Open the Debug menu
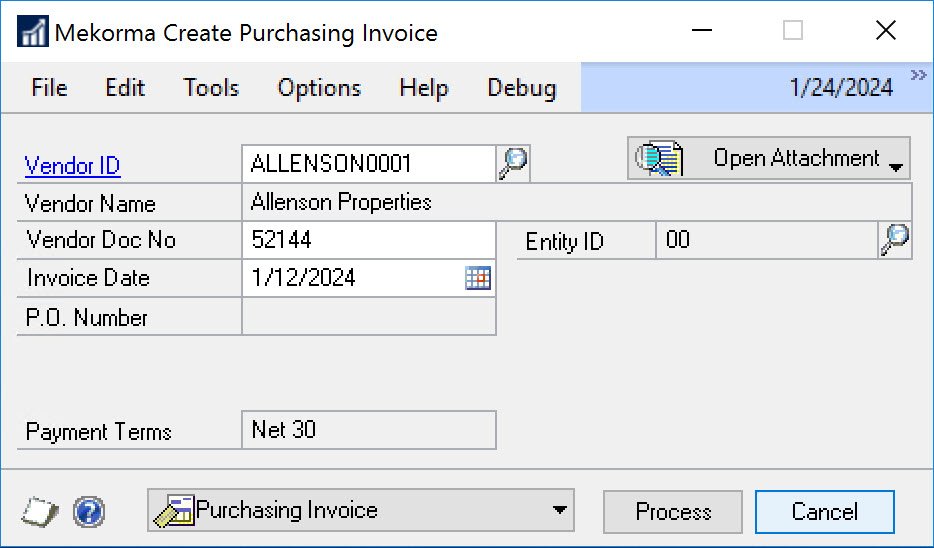Screen dimensions: 934x548 click(x=521, y=88)
